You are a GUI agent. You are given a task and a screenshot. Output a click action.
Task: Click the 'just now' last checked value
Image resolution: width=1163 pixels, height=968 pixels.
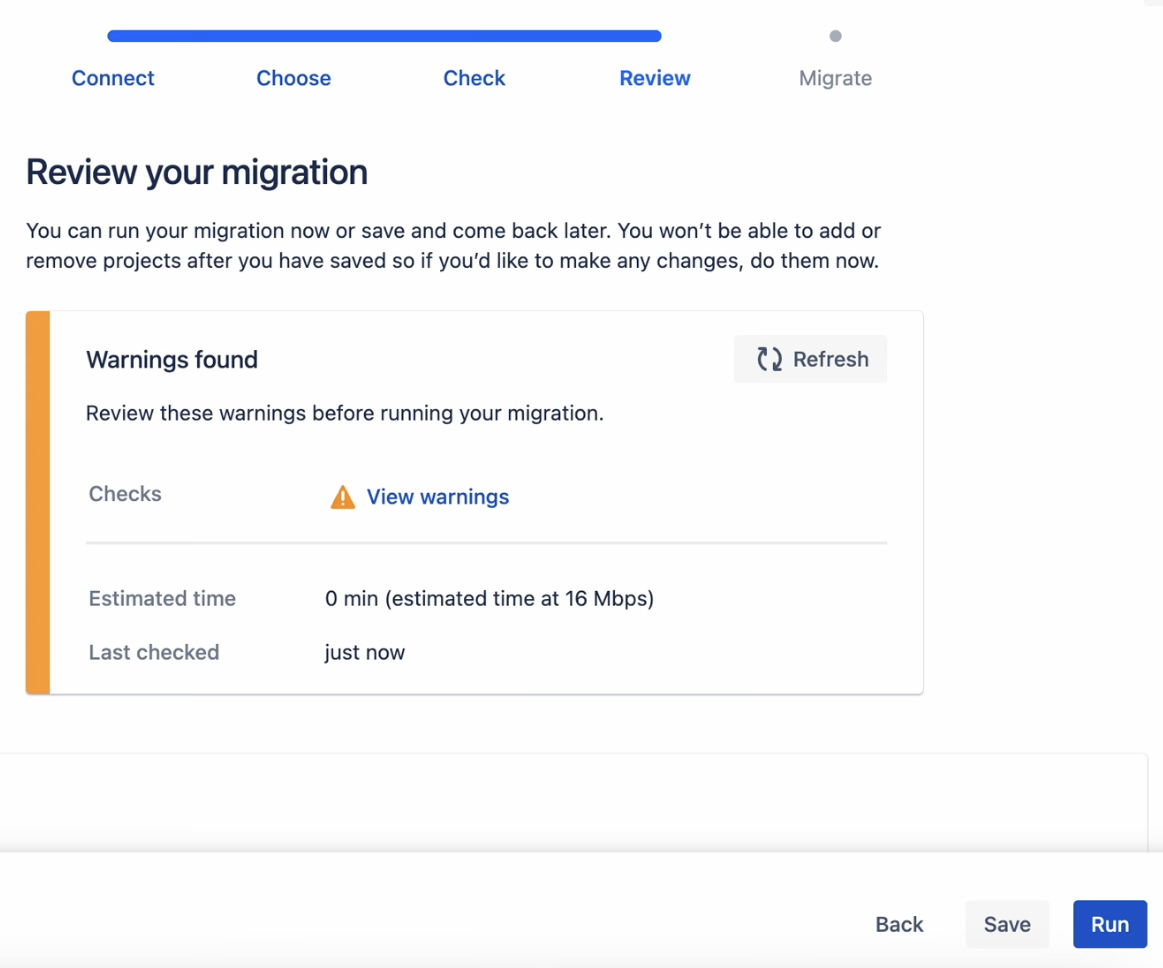coord(365,653)
